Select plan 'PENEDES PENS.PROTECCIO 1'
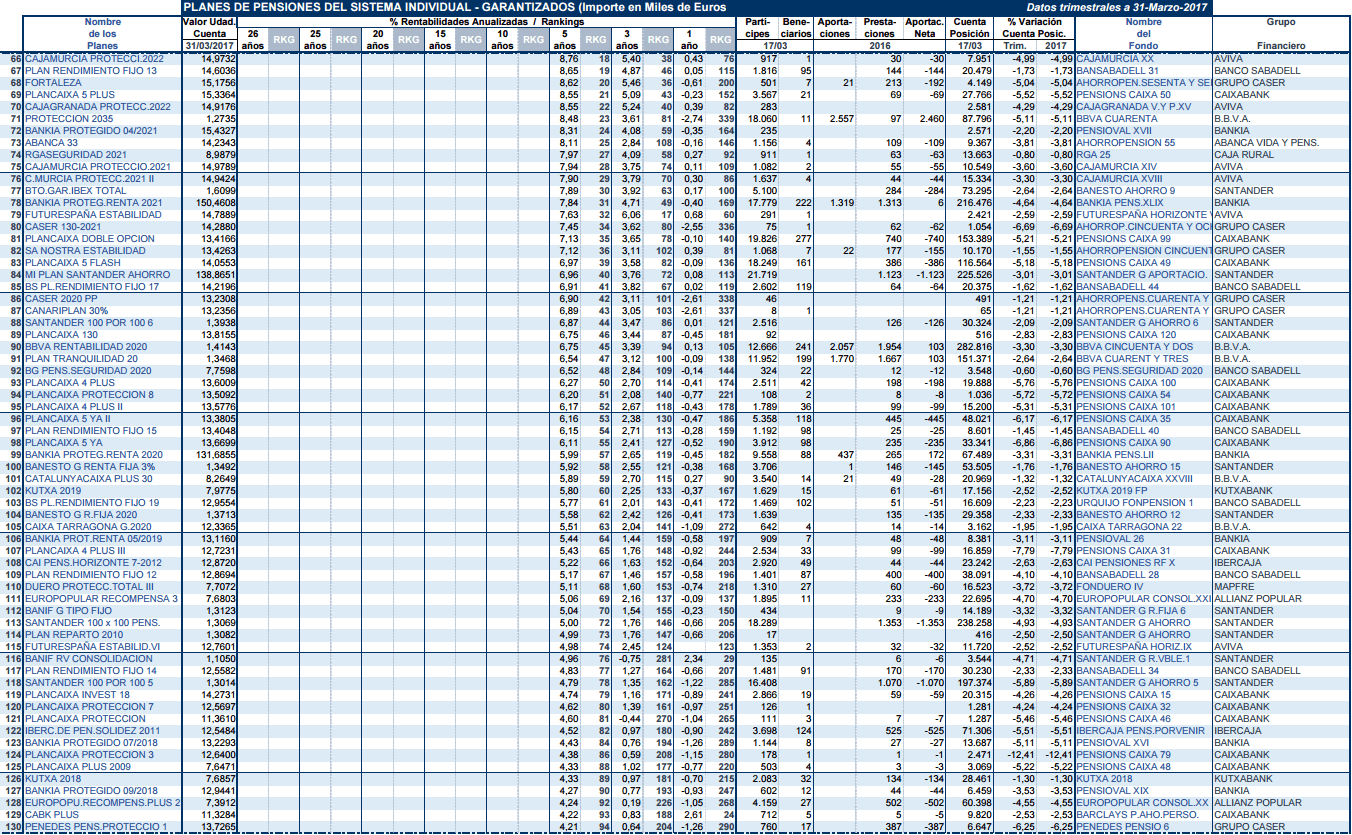 click(x=96, y=827)
